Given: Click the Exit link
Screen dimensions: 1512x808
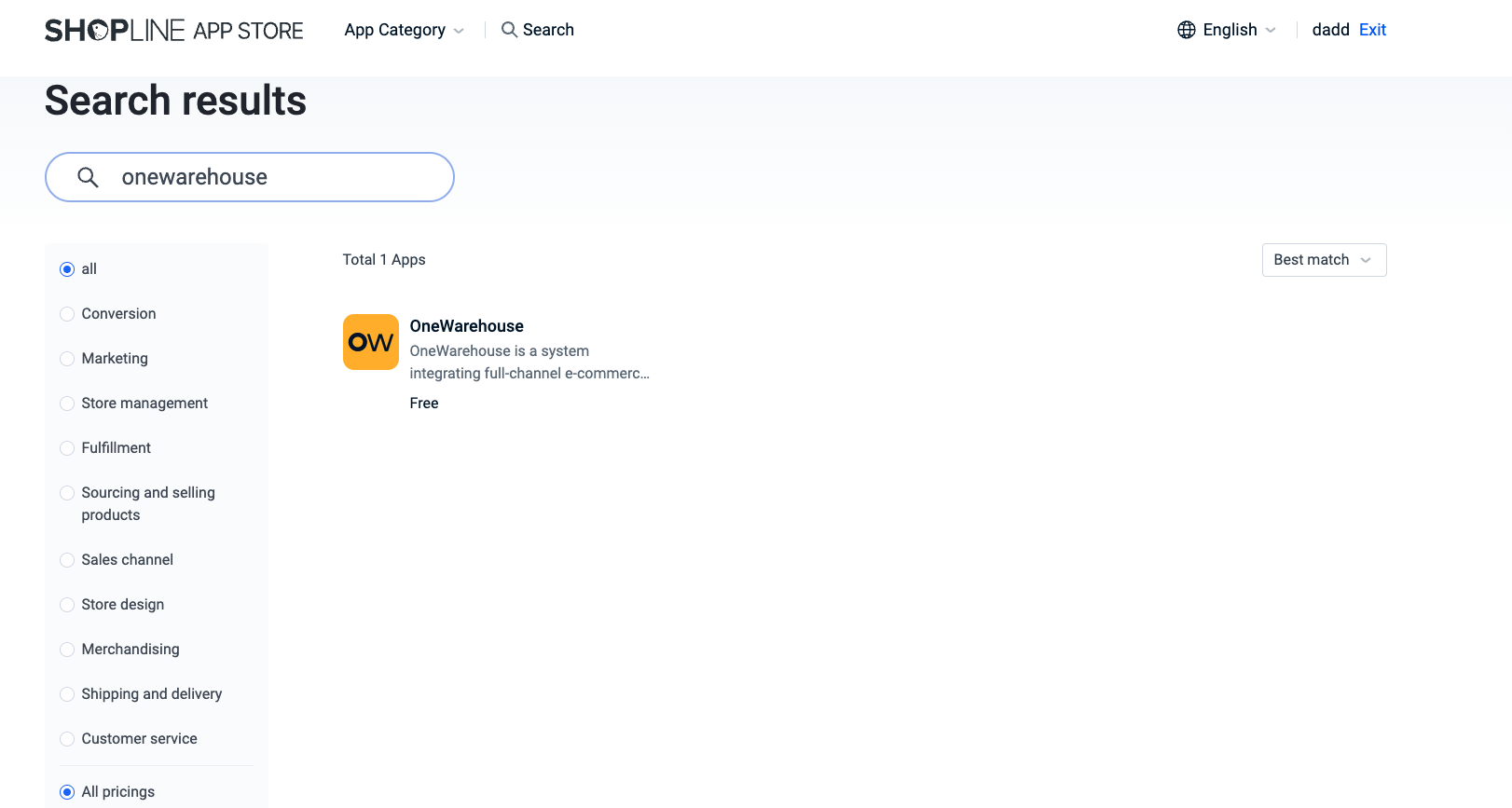Looking at the screenshot, I should pyautogui.click(x=1372, y=30).
